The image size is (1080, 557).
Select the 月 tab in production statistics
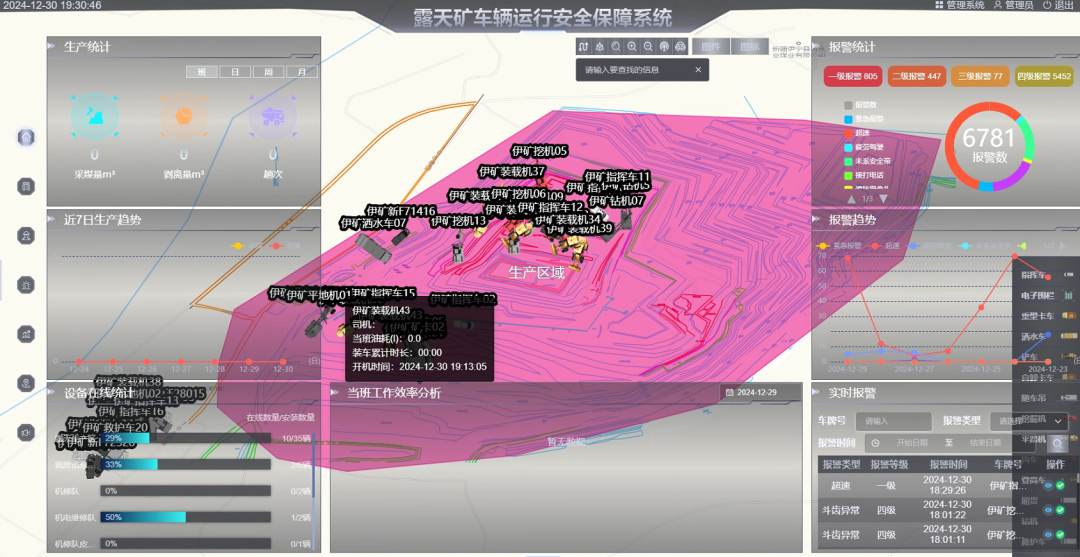pyautogui.click(x=300, y=72)
